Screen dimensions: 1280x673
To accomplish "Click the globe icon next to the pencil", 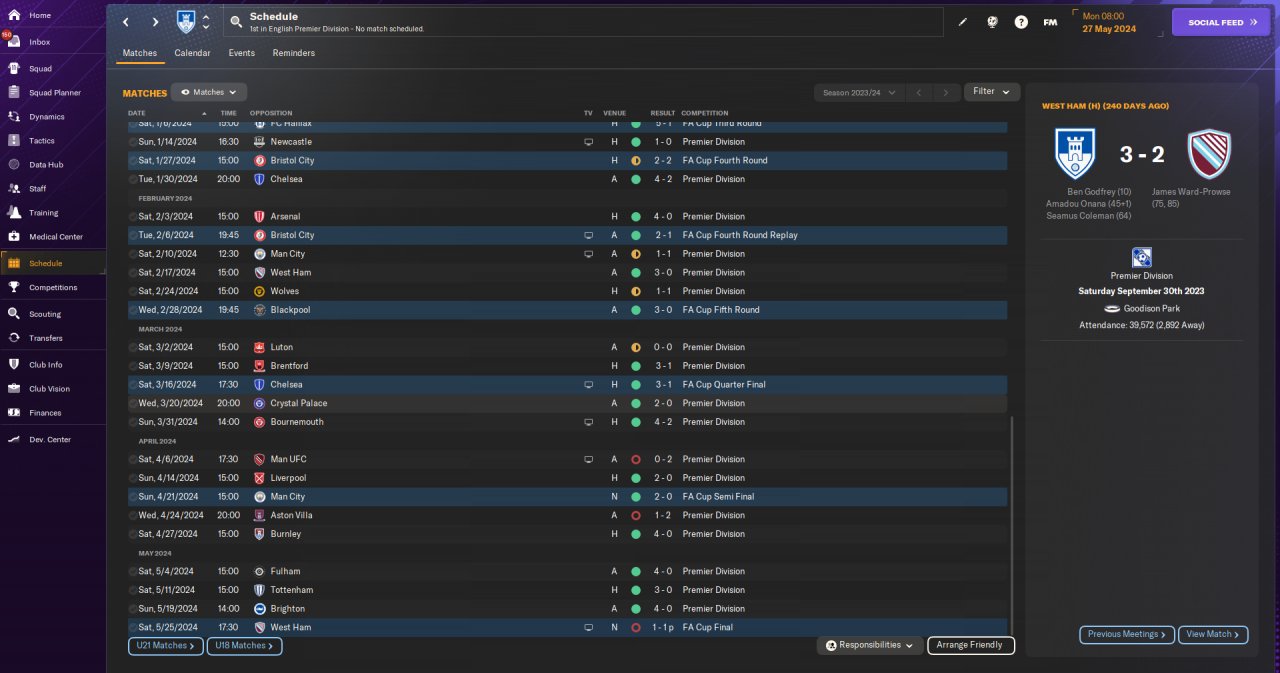I will click(x=992, y=22).
